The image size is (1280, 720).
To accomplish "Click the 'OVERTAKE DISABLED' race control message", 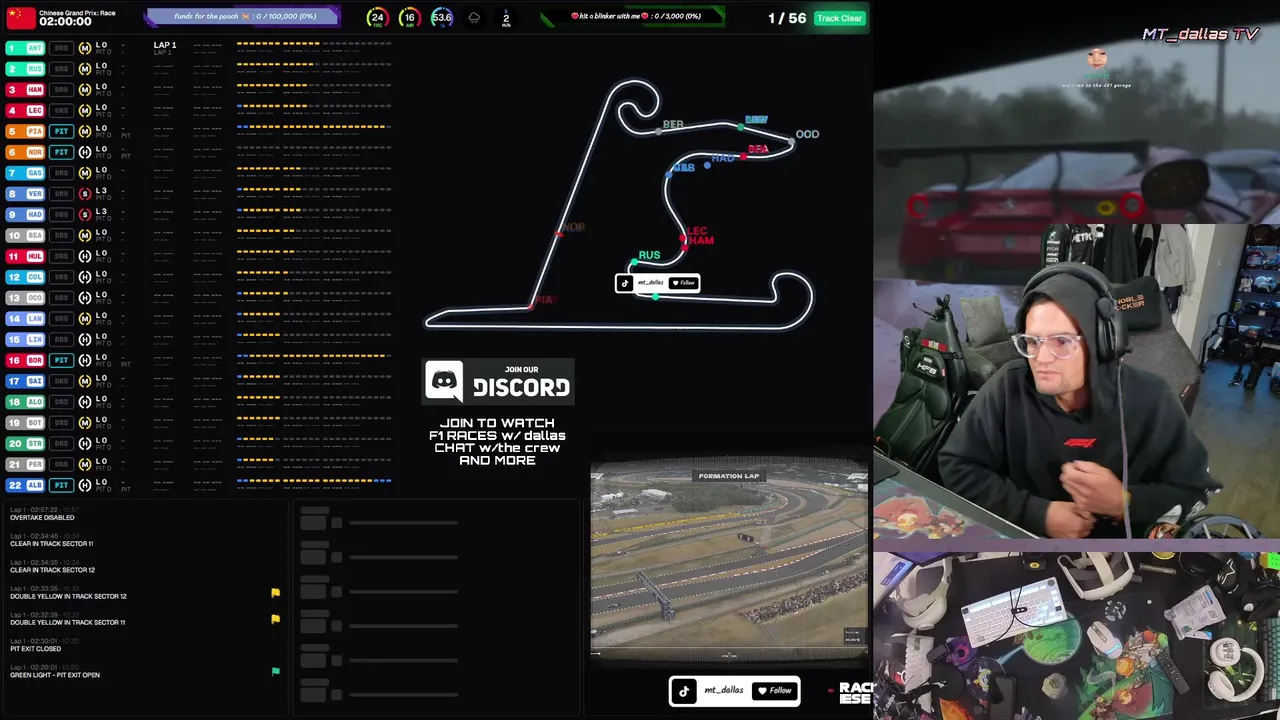I will click(42, 518).
